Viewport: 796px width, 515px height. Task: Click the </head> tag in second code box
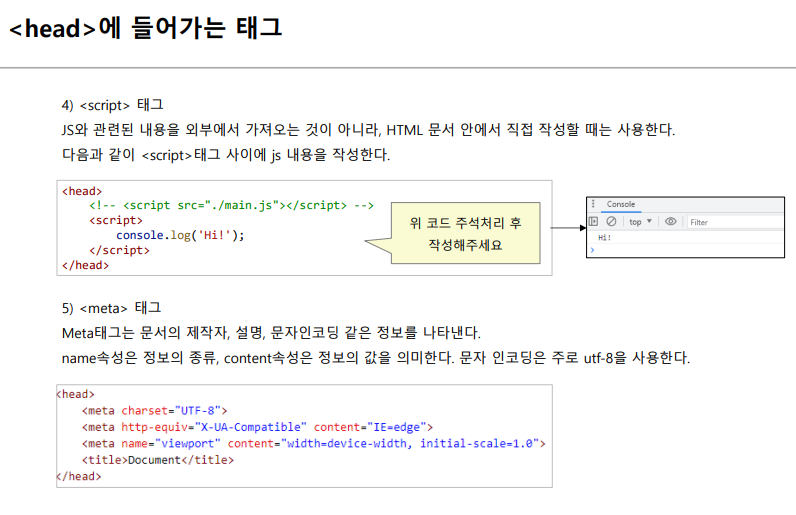click(x=79, y=476)
